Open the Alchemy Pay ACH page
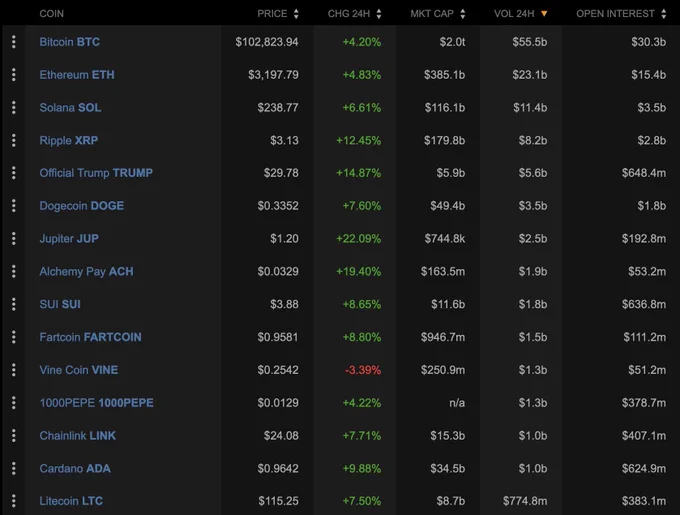The image size is (680, 515). (86, 271)
